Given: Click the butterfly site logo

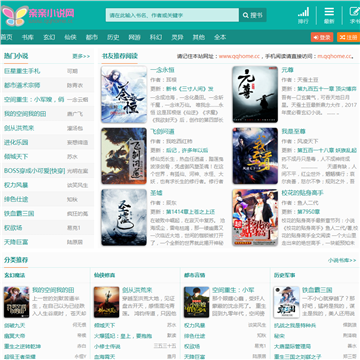Looking at the screenshot, I should (x=15, y=15).
